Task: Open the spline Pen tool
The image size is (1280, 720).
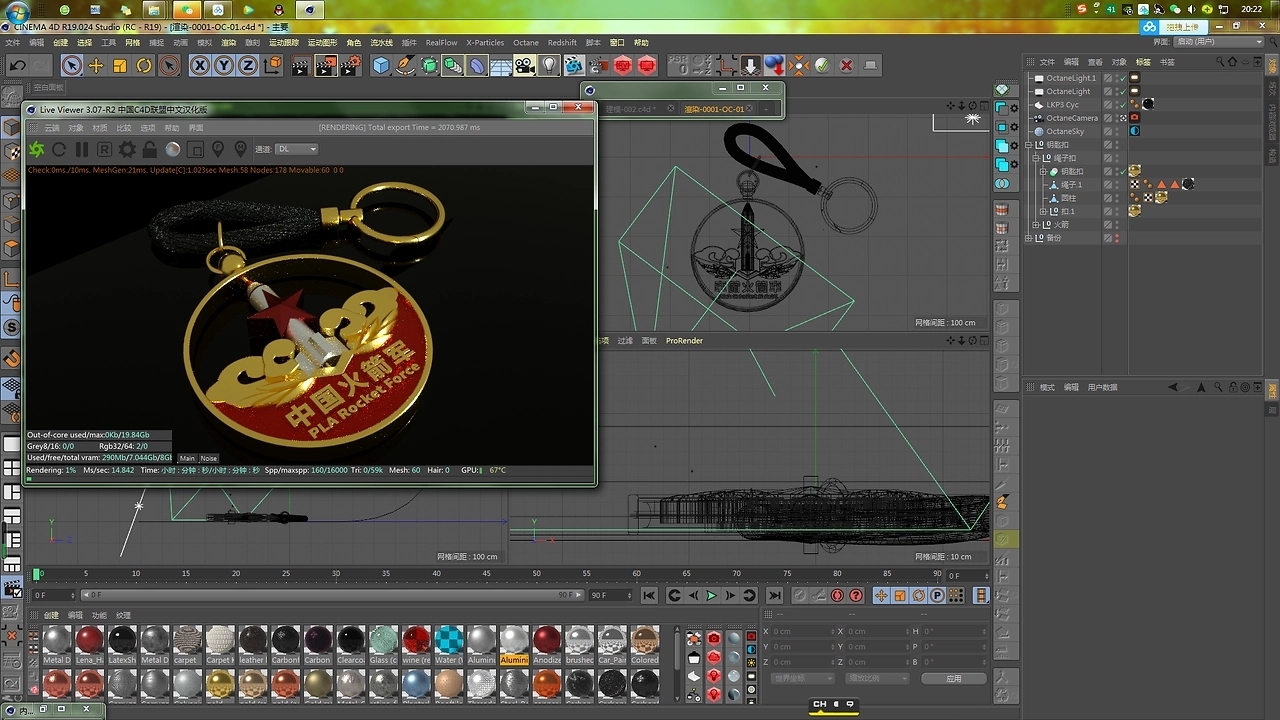Action: [x=405, y=66]
